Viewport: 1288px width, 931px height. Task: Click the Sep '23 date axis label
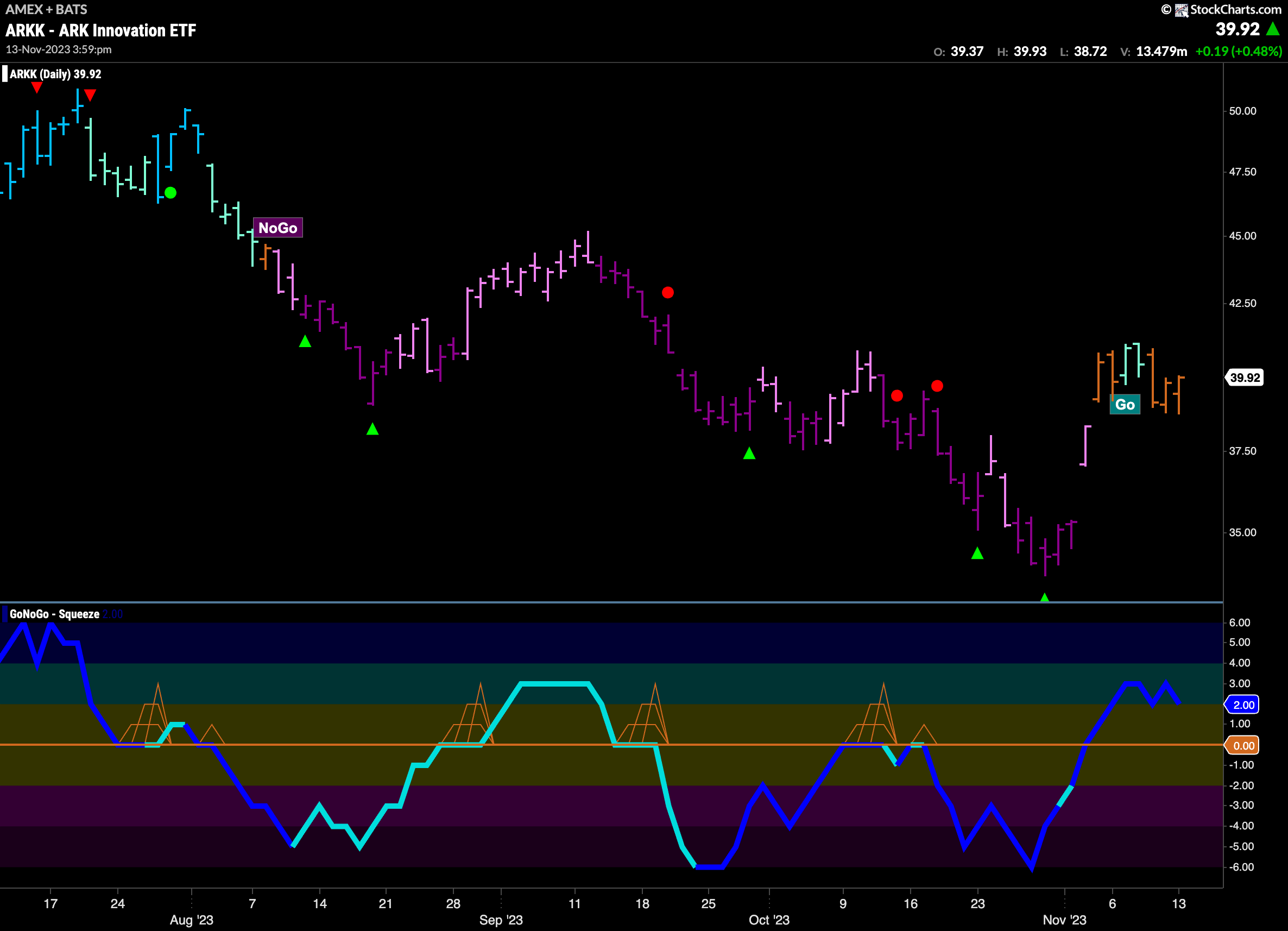pyautogui.click(x=501, y=920)
